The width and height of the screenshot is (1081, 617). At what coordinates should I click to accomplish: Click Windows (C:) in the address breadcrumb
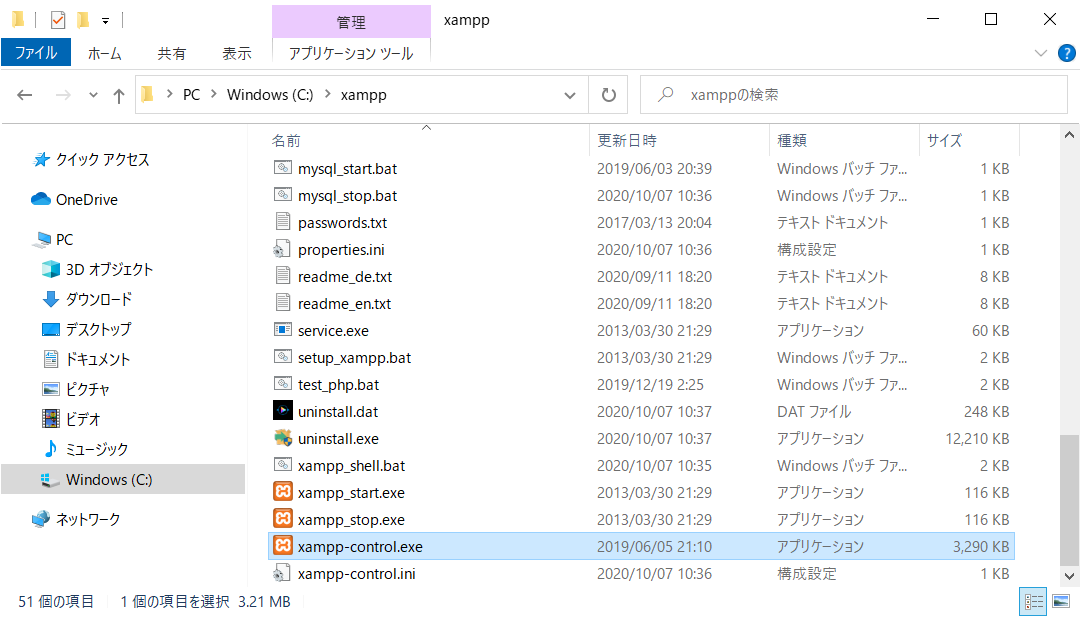pos(270,94)
